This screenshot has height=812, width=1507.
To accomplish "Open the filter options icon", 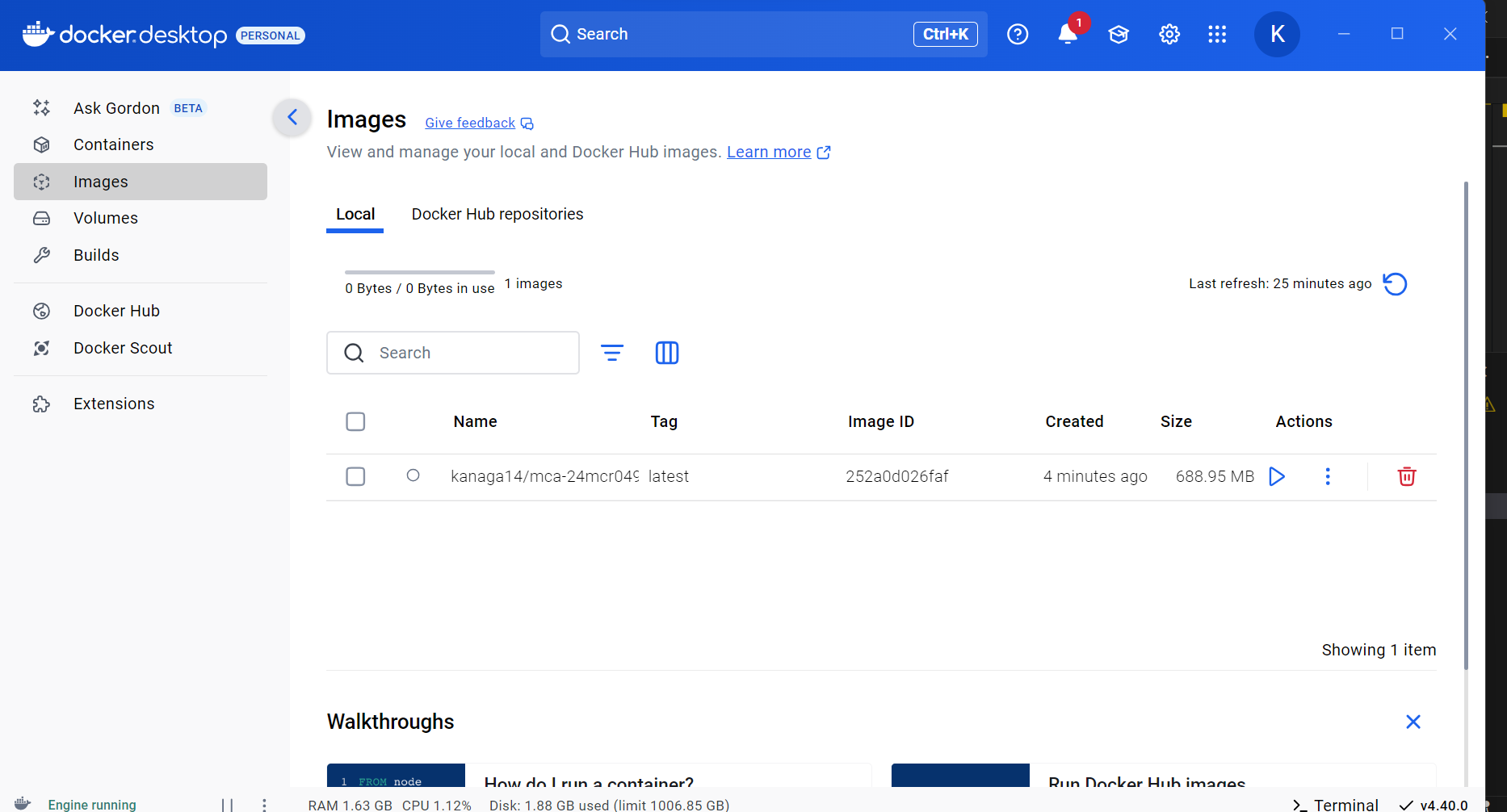I will click(x=612, y=353).
